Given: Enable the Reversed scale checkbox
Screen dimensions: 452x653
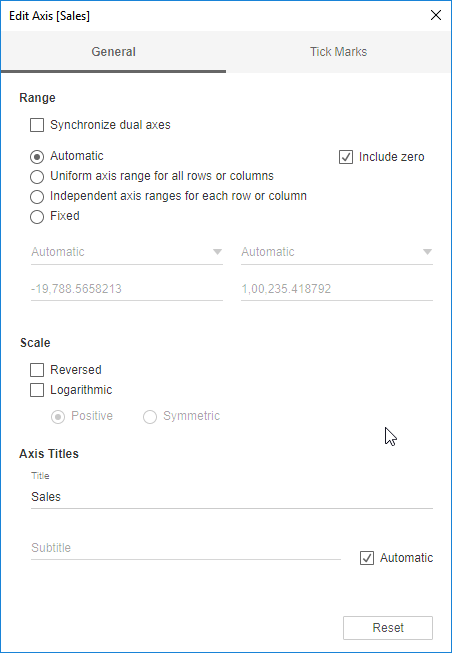Looking at the screenshot, I should (x=37, y=370).
